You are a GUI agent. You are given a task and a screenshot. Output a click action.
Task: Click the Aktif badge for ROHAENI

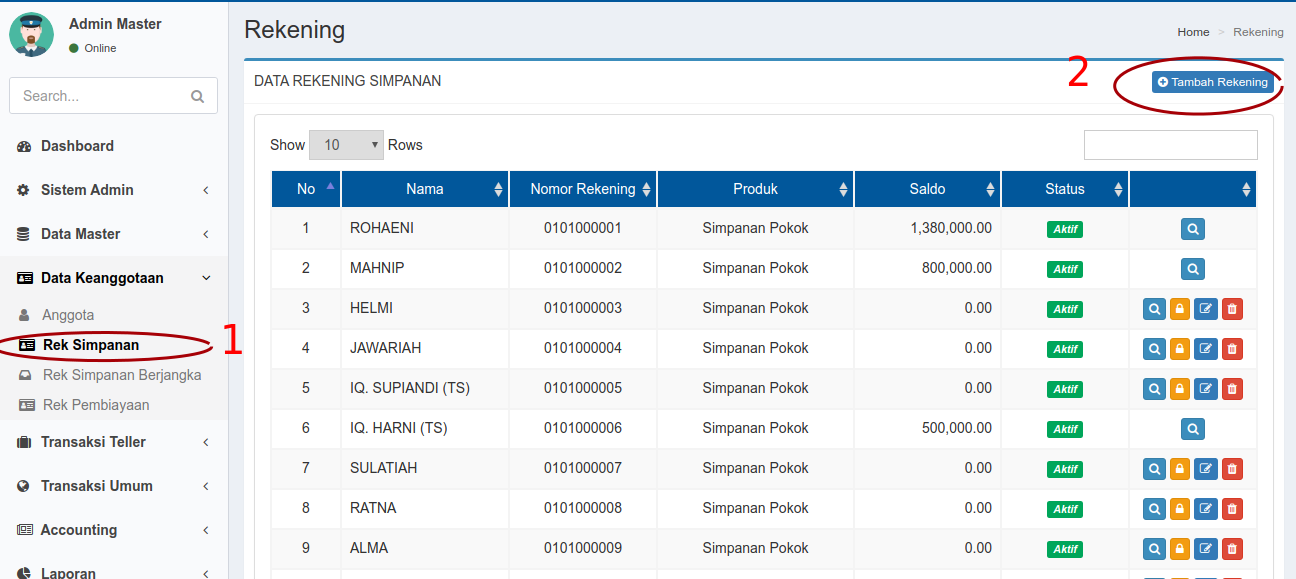[1065, 230]
